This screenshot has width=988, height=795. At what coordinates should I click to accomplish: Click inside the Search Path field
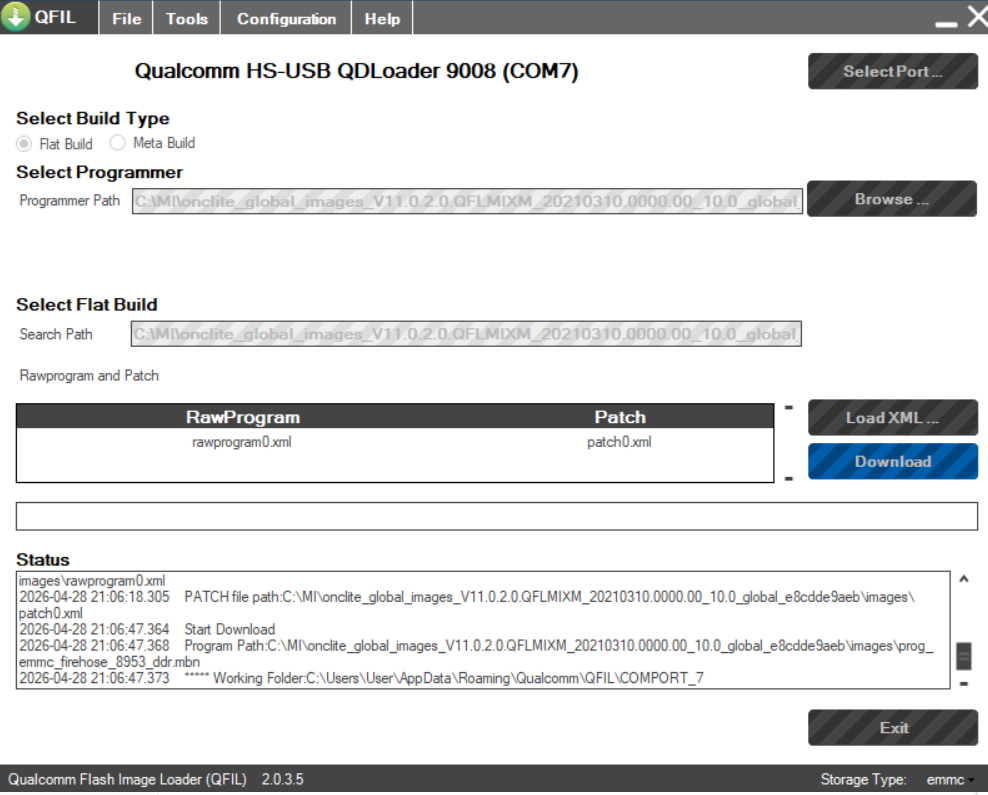pyautogui.click(x=466, y=334)
